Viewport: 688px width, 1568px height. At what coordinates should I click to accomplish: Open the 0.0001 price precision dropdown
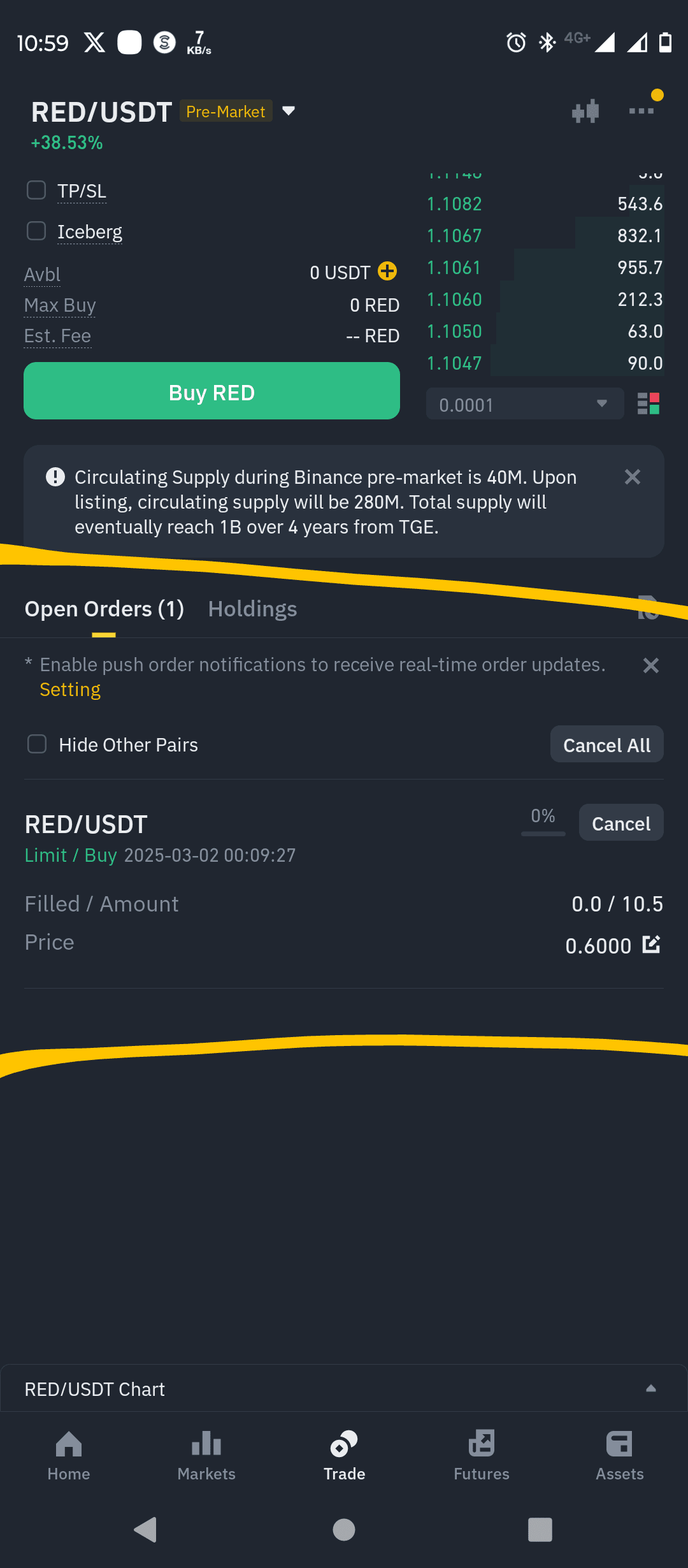(525, 404)
